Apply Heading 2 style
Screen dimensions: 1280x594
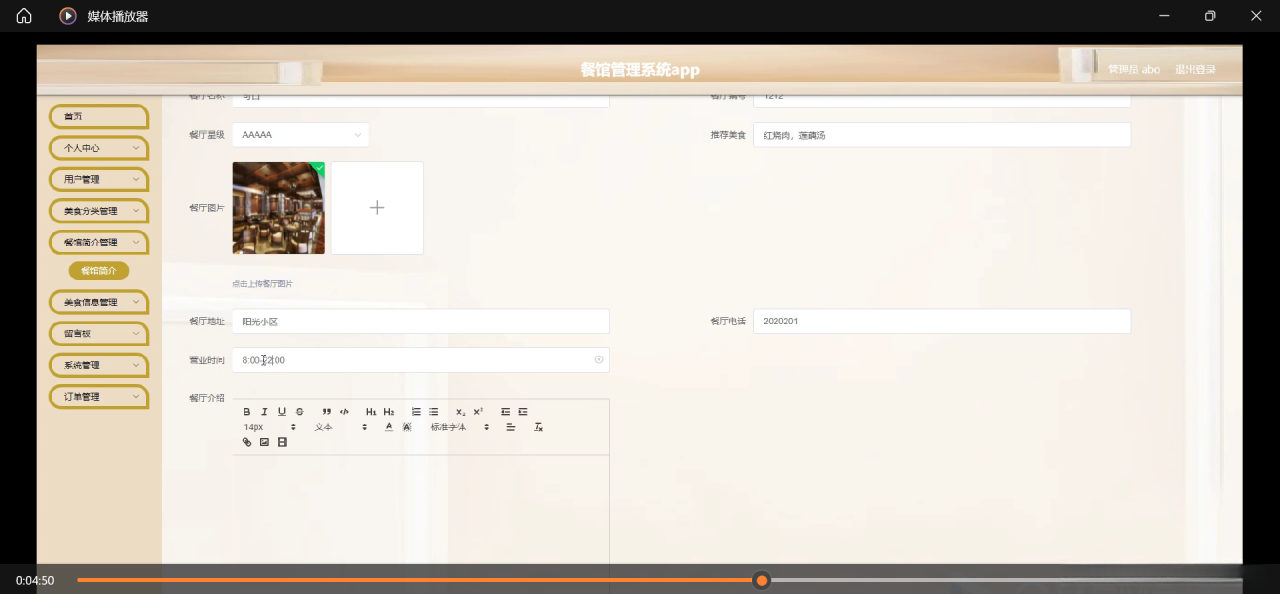pyautogui.click(x=389, y=412)
